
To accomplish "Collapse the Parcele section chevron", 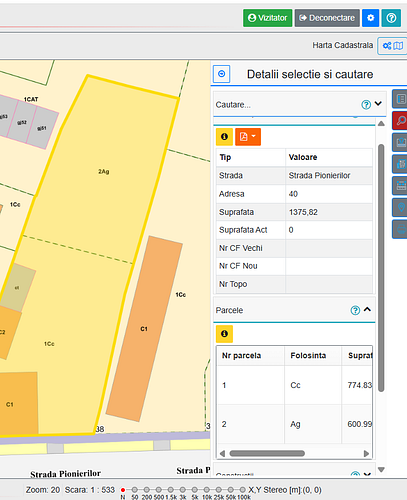I will tap(367, 309).
